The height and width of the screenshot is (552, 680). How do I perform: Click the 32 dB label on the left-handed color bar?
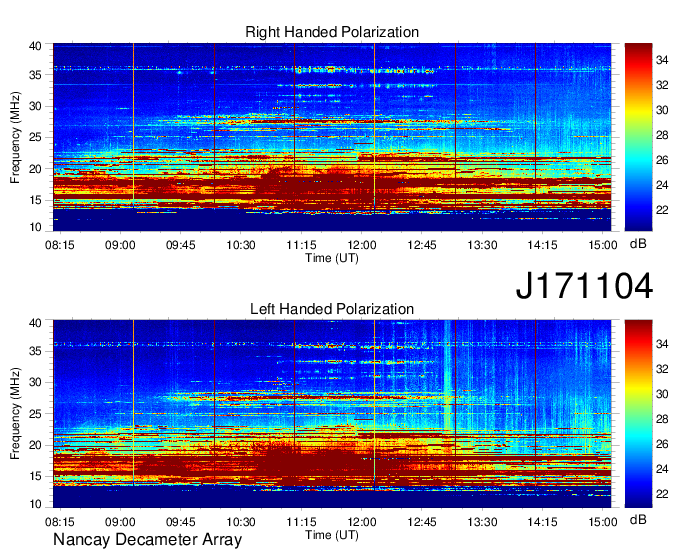tap(662, 369)
